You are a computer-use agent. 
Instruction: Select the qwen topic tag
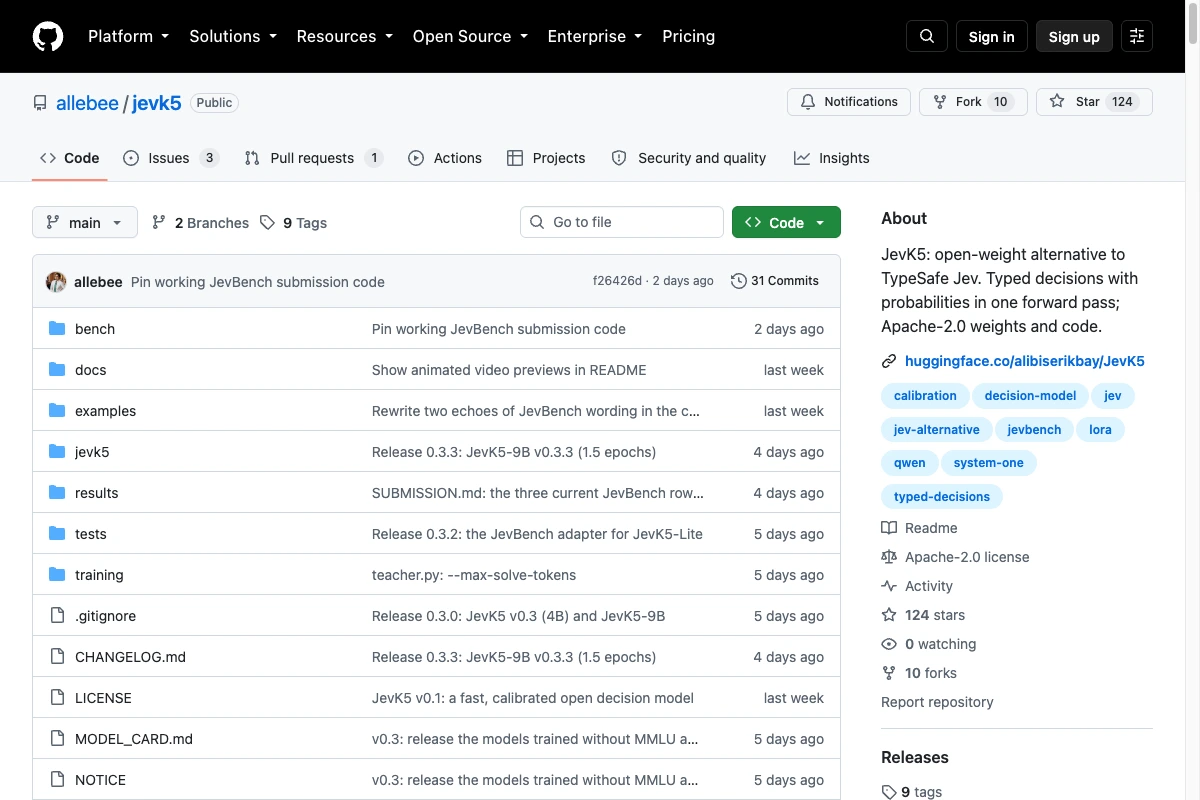(910, 463)
